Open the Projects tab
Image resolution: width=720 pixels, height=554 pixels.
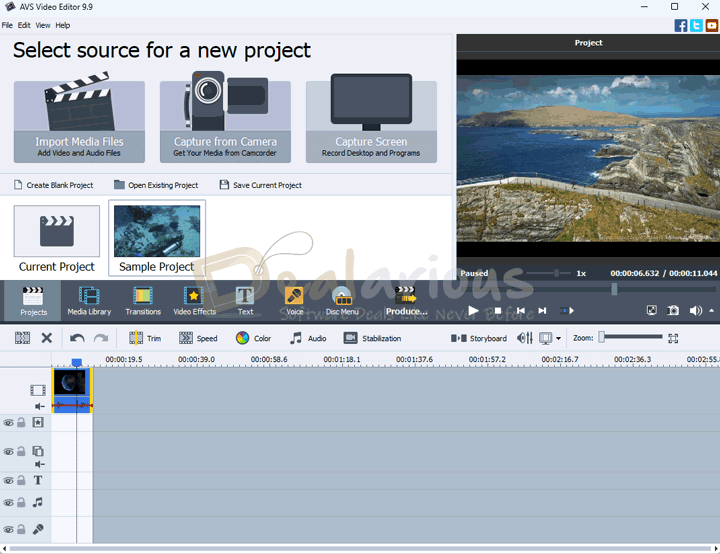(33, 301)
